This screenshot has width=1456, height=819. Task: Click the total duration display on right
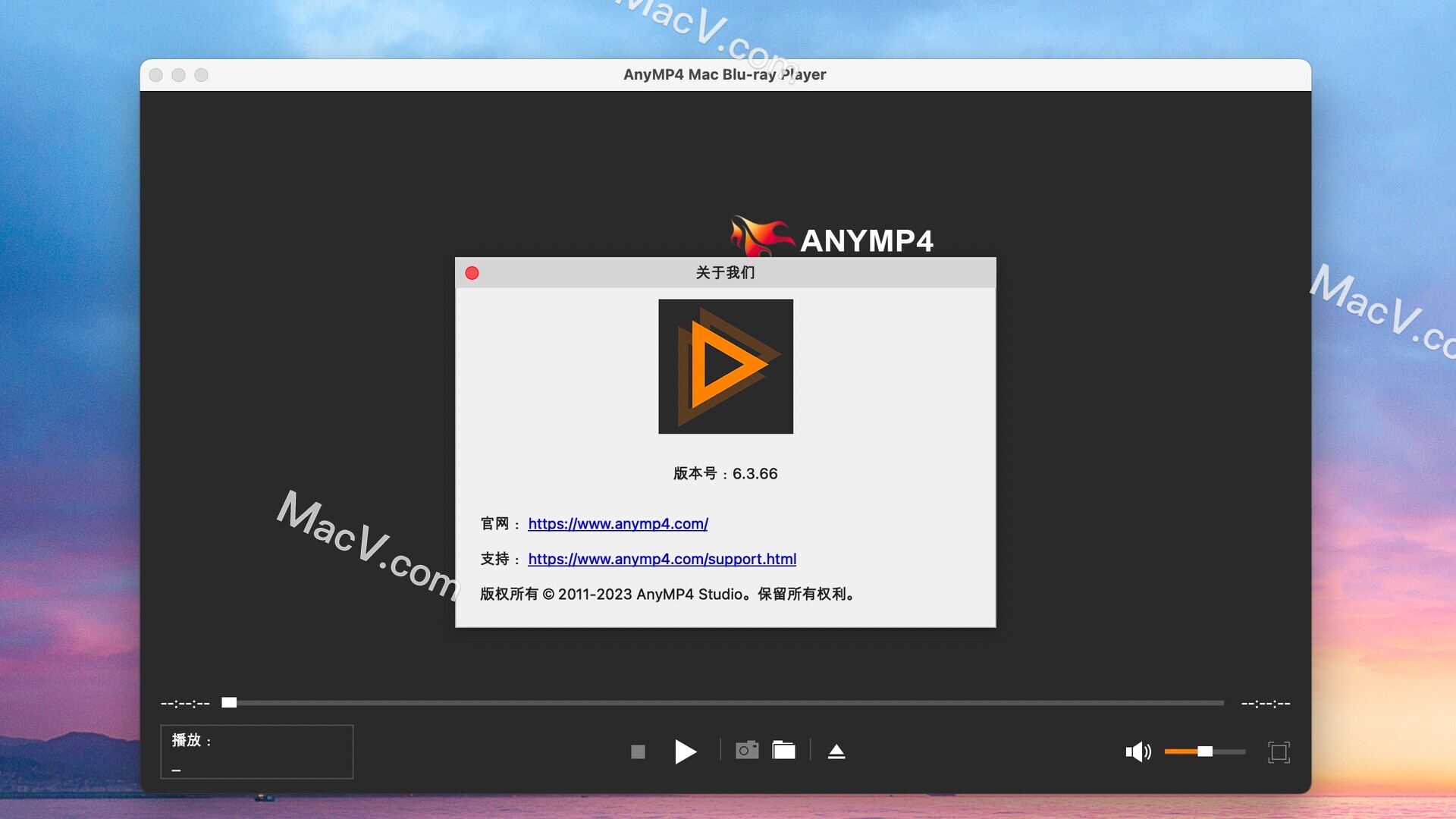1266,704
